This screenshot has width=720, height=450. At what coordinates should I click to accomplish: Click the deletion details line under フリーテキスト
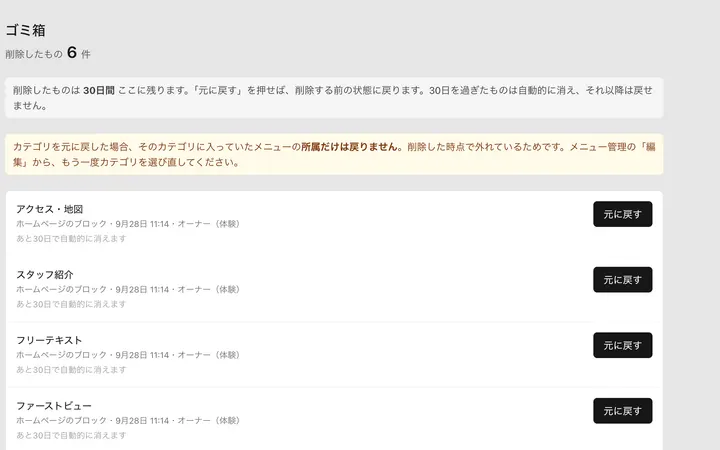[128, 355]
